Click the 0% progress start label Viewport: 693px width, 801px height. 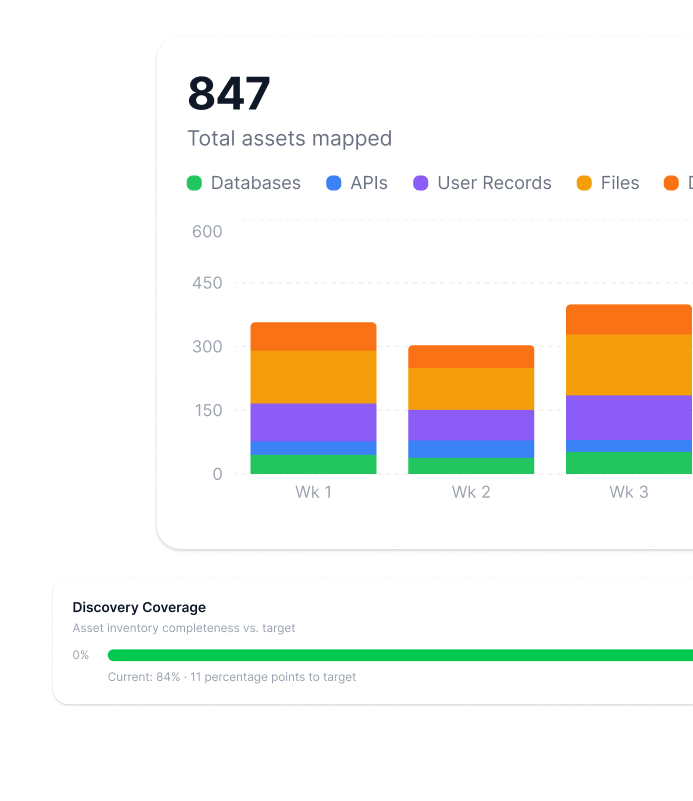click(81, 655)
